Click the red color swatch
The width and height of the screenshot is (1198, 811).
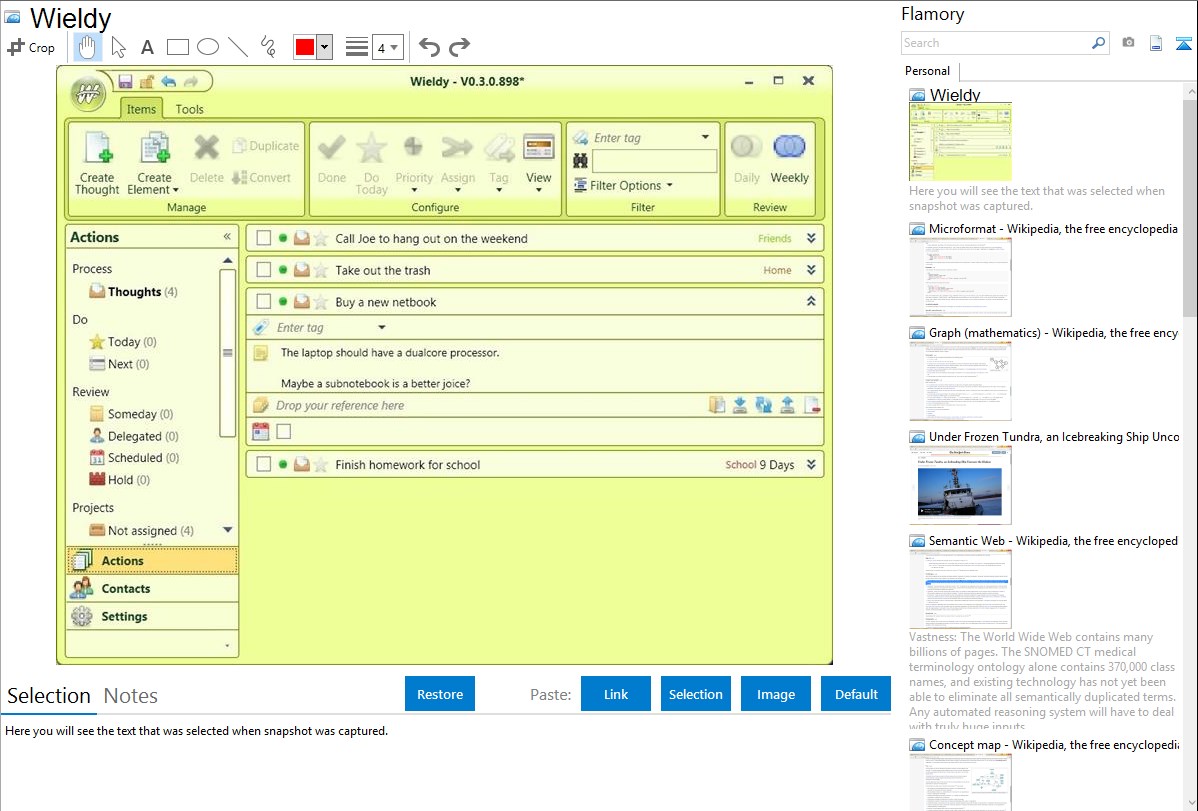point(305,47)
